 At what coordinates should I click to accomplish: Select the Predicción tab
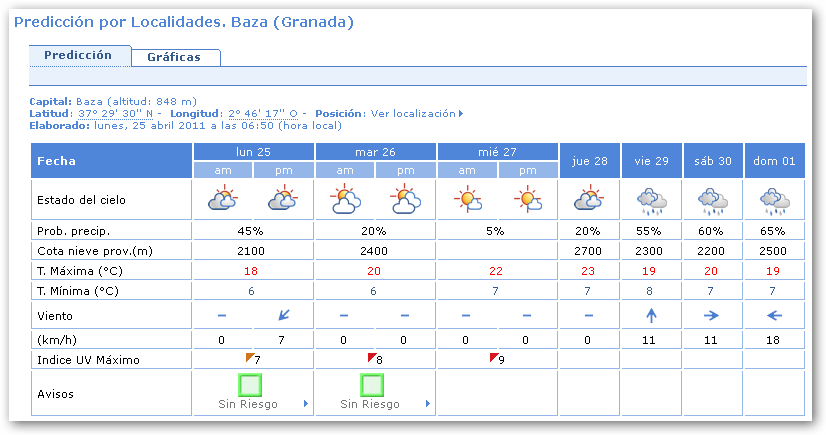(78, 56)
